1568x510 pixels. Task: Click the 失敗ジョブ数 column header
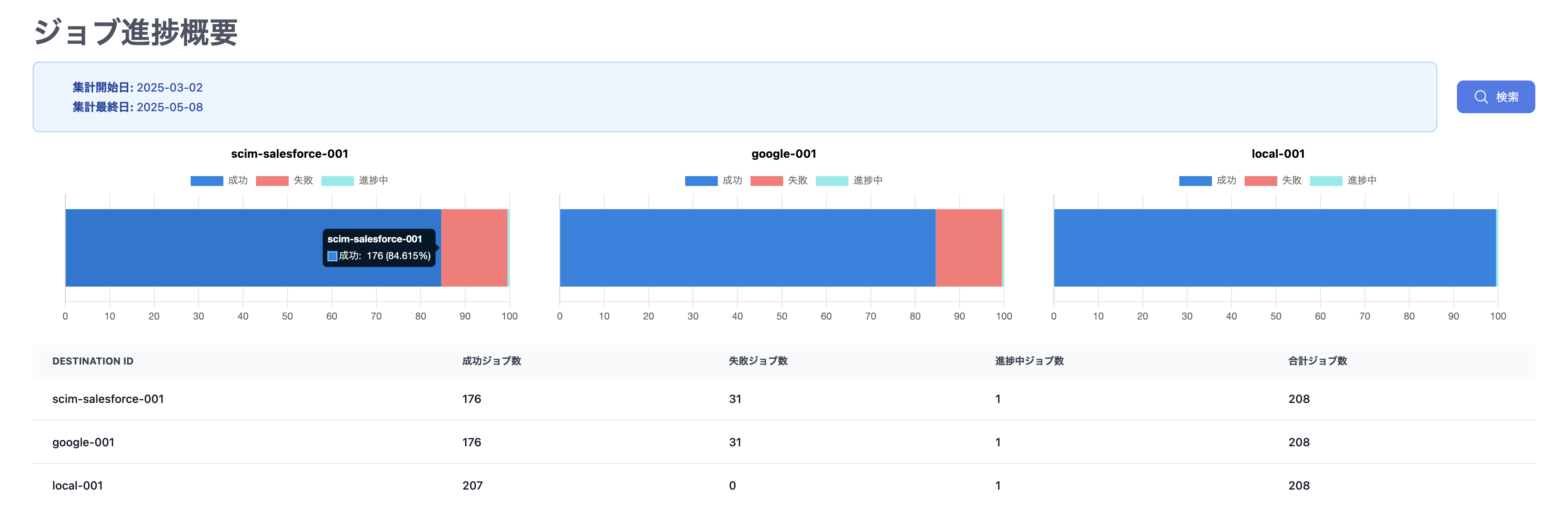758,361
